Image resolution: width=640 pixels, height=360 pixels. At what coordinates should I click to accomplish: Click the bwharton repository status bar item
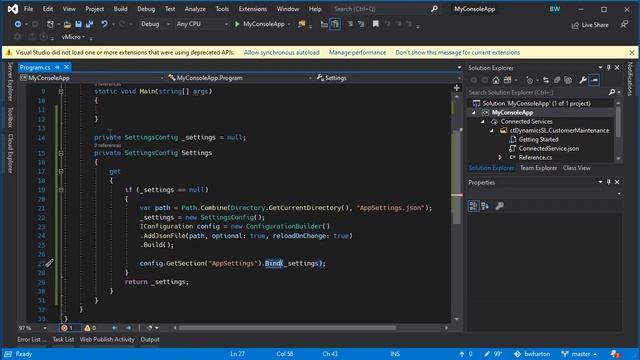click(x=532, y=354)
